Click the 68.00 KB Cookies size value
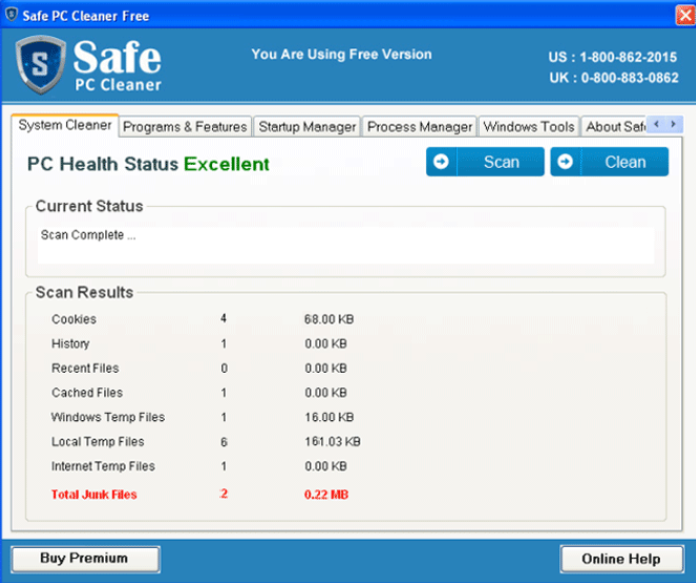 (x=329, y=319)
